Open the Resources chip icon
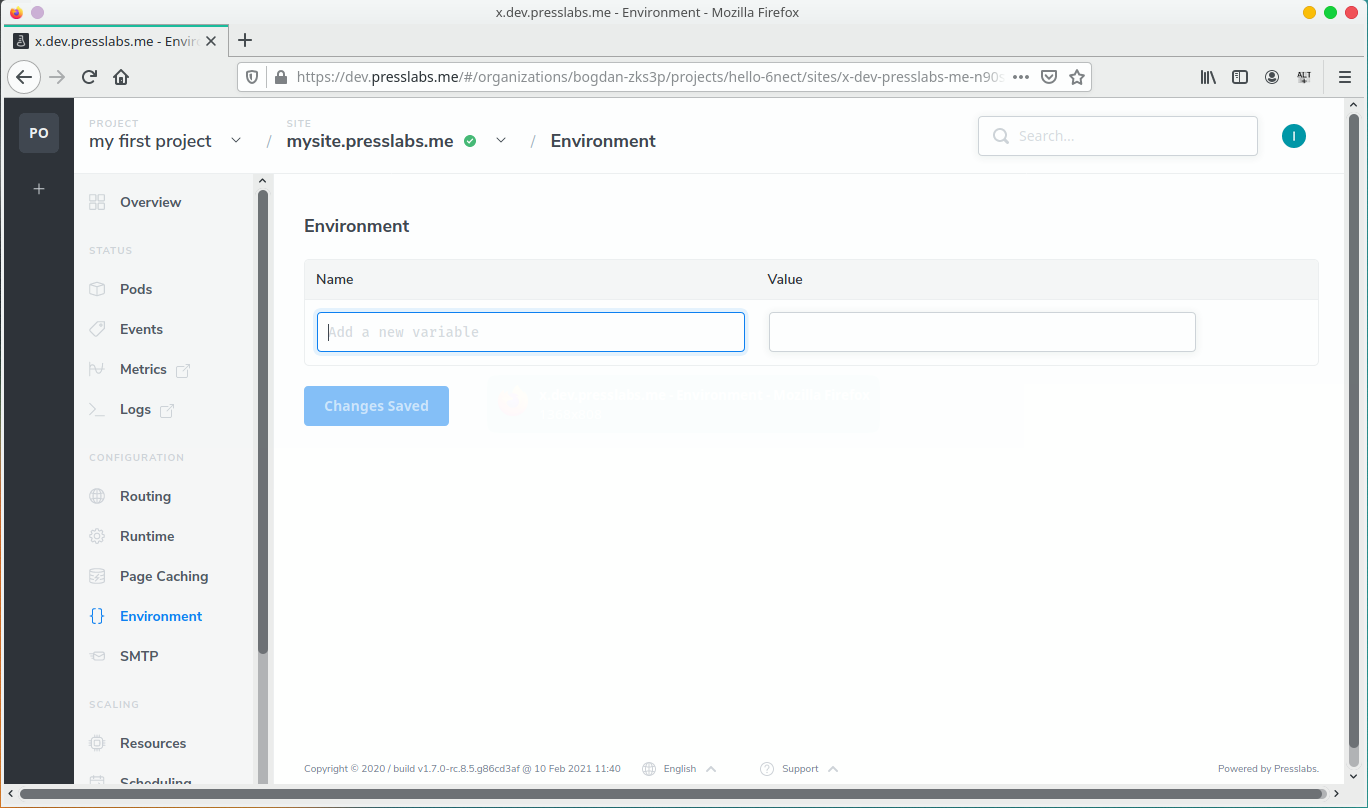The image size is (1368, 808). point(97,743)
